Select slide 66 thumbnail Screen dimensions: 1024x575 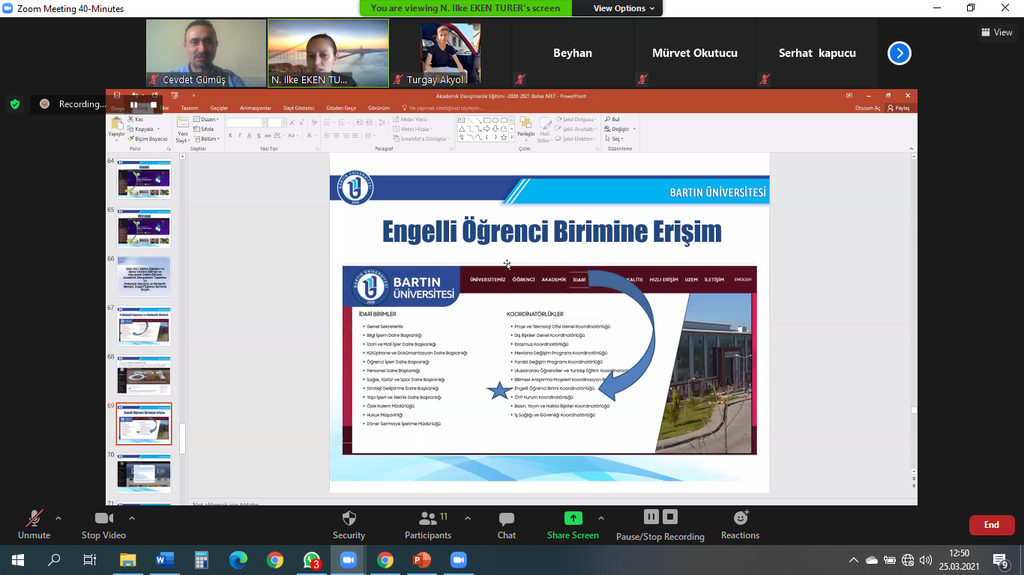[x=144, y=277]
